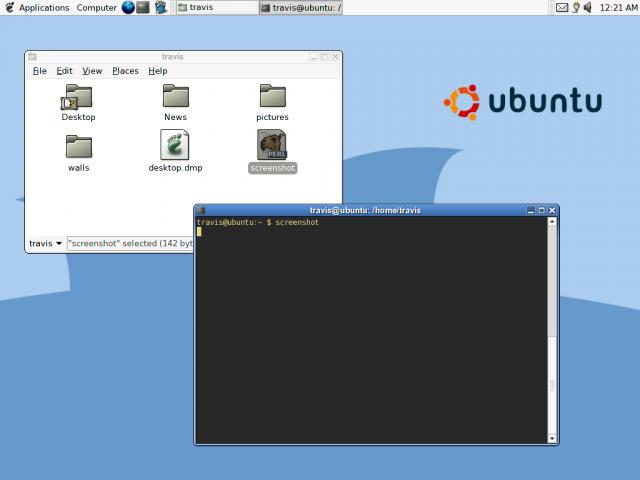Open the Desktop folder icon
The width and height of the screenshot is (640, 480).
point(77,97)
